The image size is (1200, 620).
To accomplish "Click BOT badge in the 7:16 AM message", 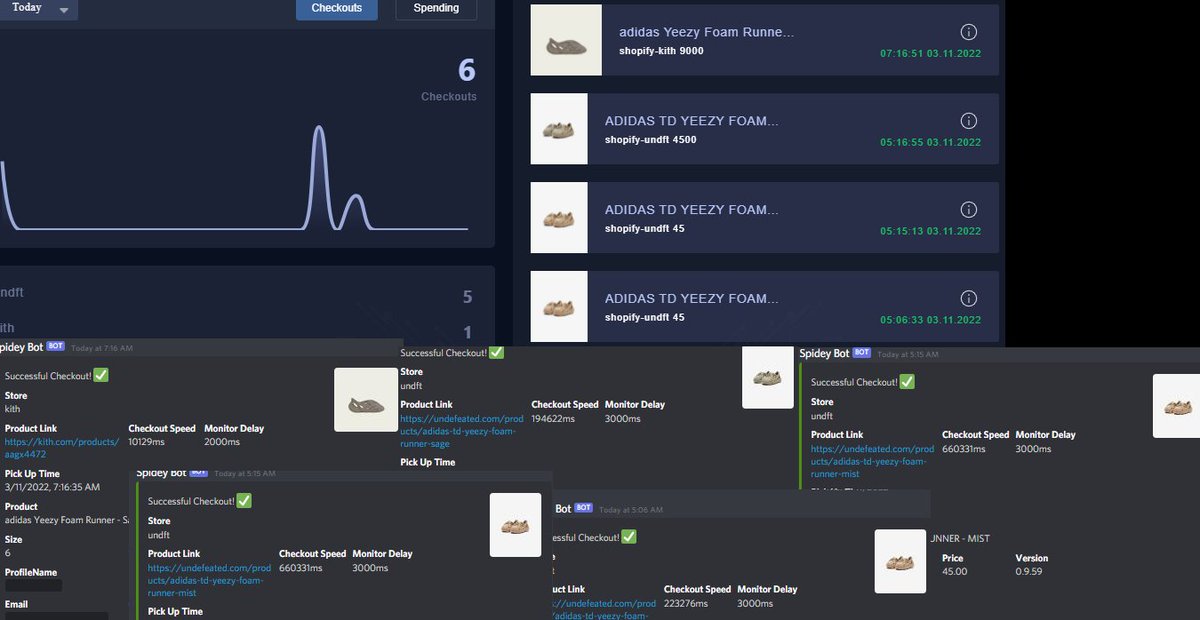I will [56, 346].
